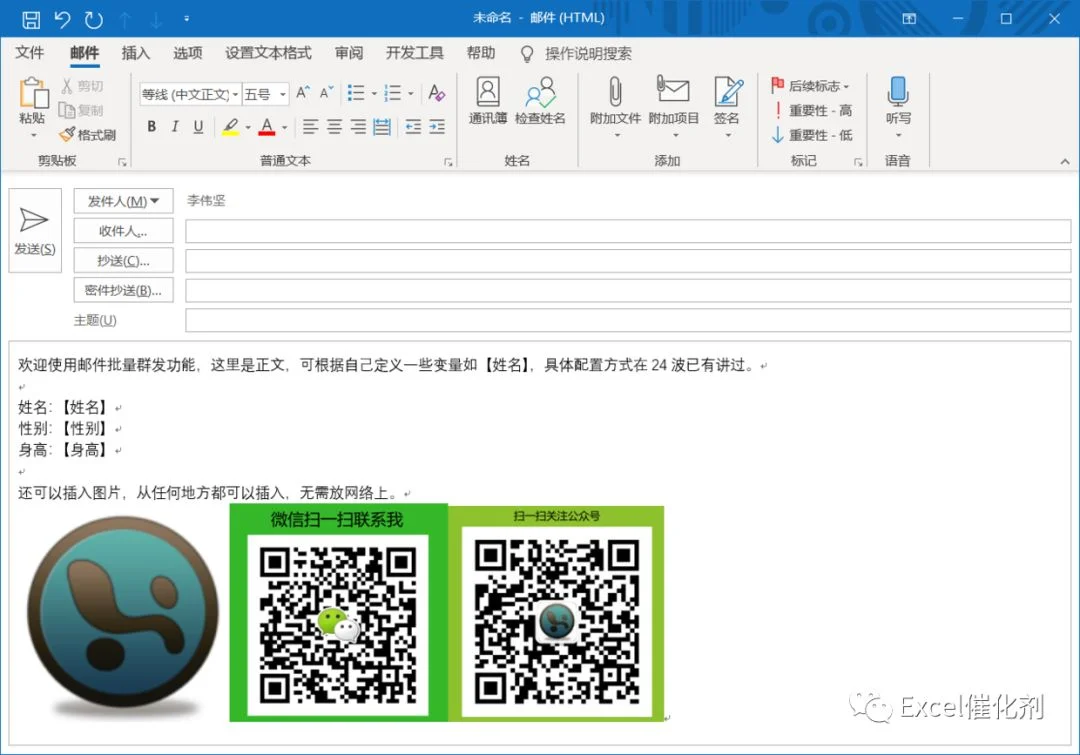Screen dimensions: 1080x755
Task: Center align the text
Action: coord(334,127)
